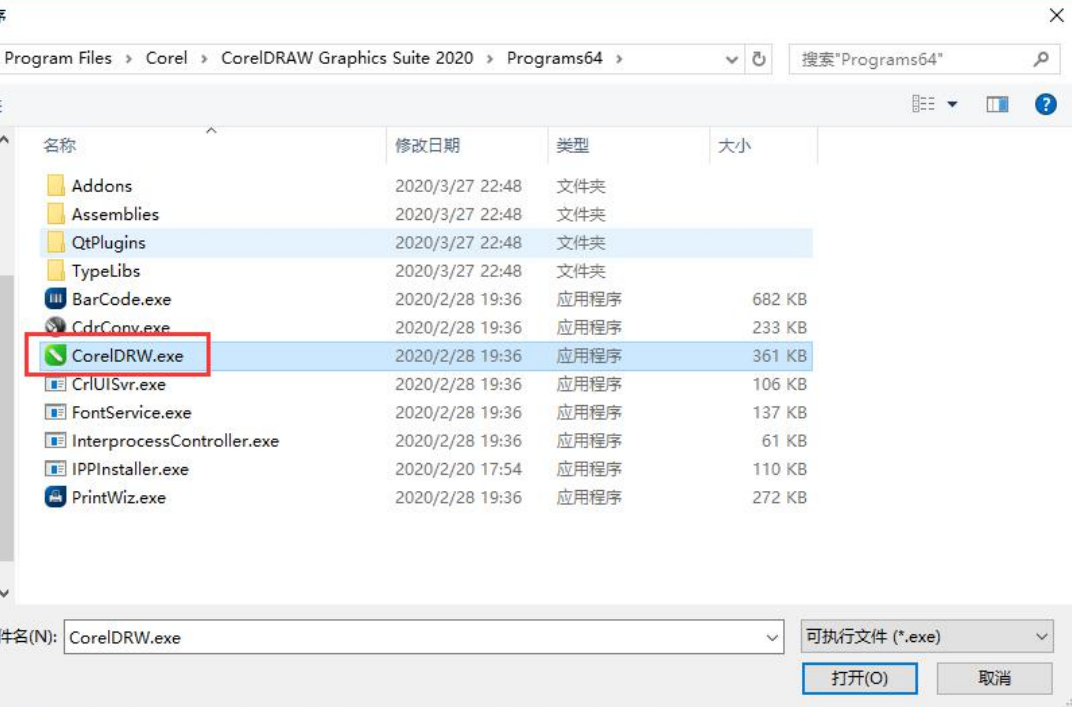Image resolution: width=1072 pixels, height=707 pixels.
Task: Click the 取消 button
Action: [994, 678]
